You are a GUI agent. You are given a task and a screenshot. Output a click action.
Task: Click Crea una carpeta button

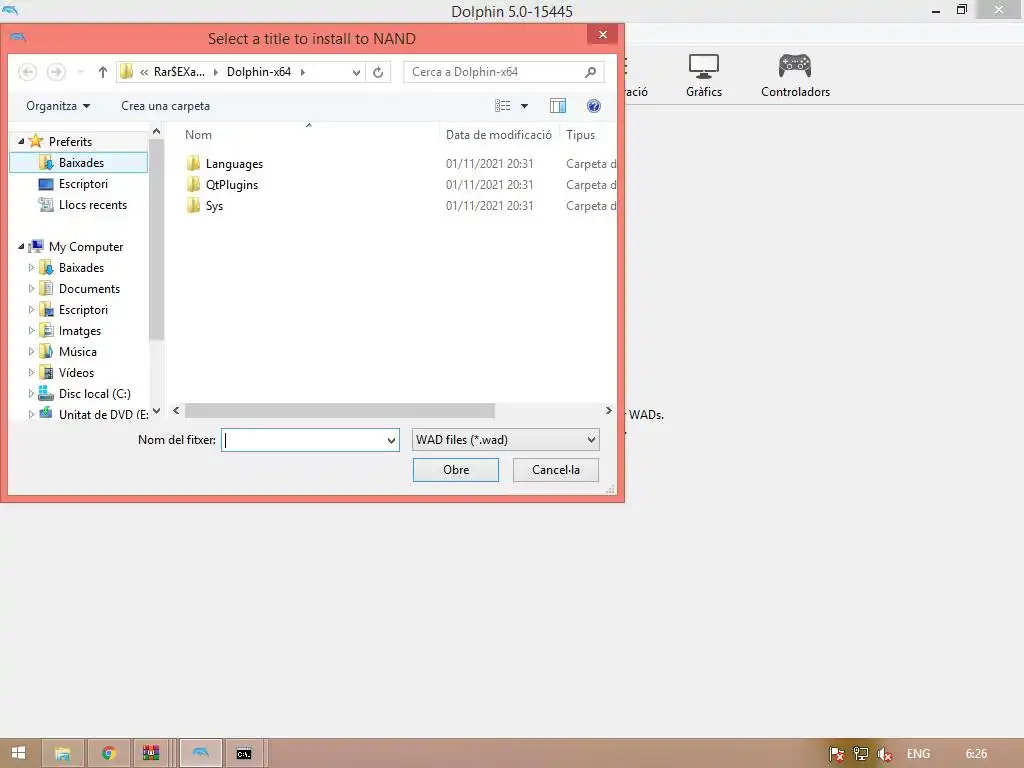pos(165,106)
